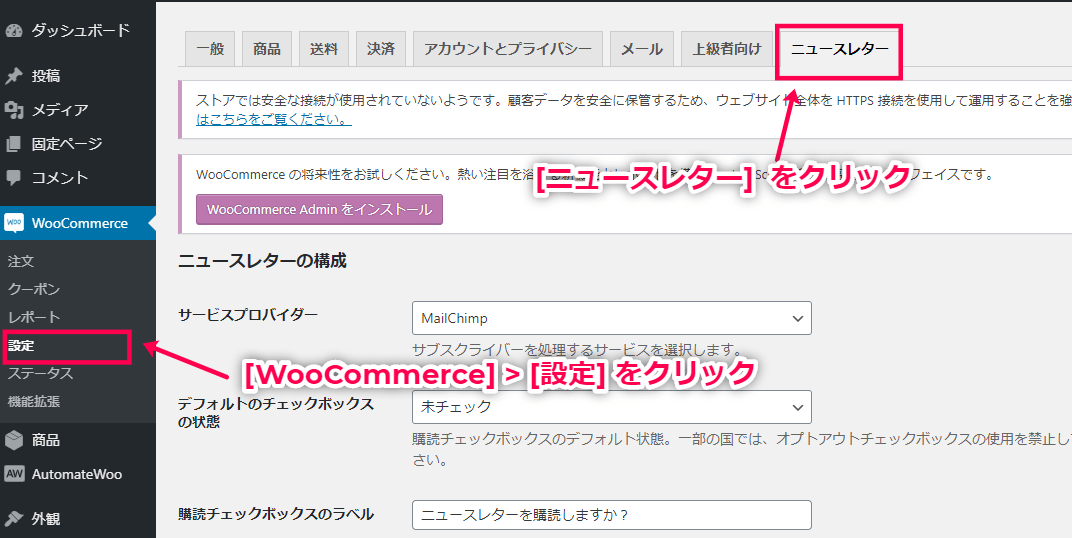
Task: Open the デフォルトのチェックボックスの状態 dropdown
Action: click(612, 407)
